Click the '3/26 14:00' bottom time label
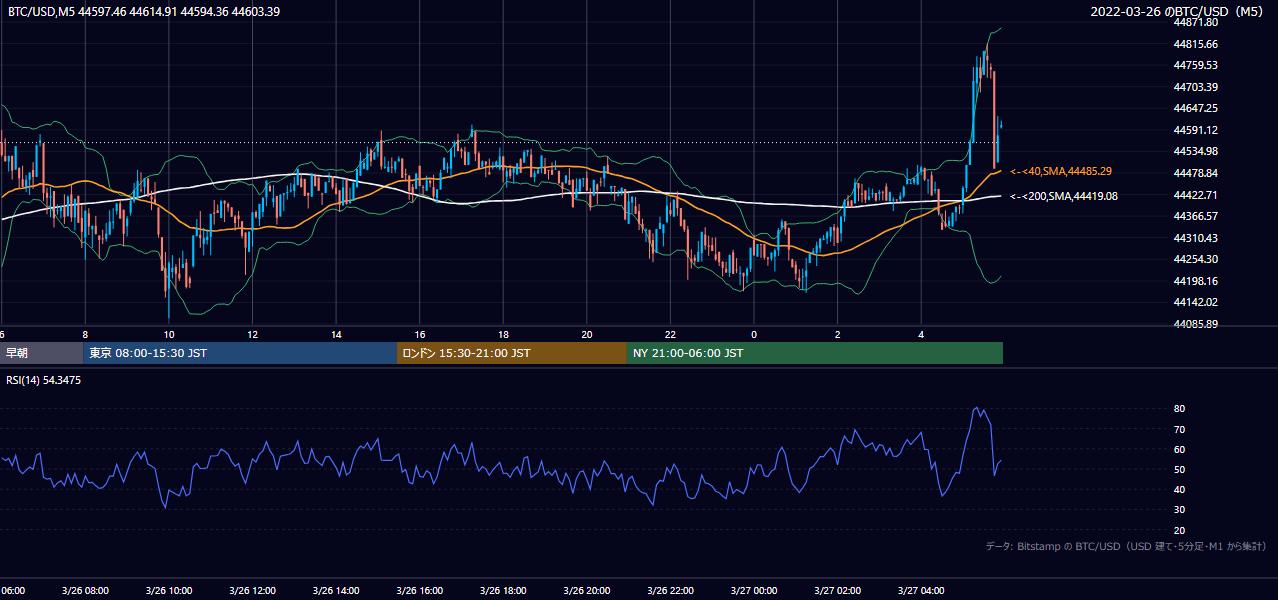Viewport: 1278px width, 600px height. click(x=335, y=591)
